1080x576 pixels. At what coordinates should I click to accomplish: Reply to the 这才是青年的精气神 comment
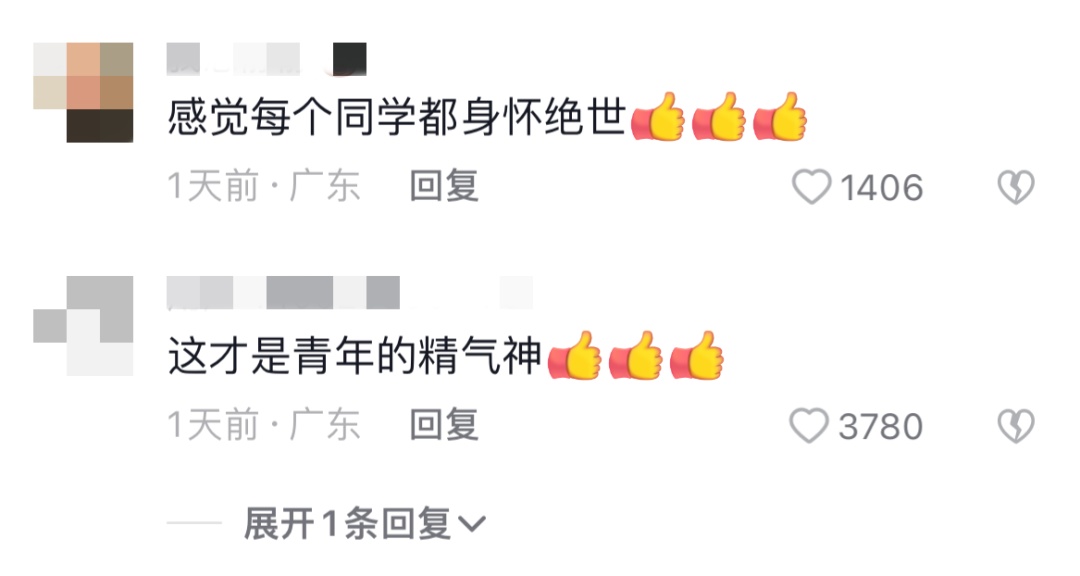444,424
